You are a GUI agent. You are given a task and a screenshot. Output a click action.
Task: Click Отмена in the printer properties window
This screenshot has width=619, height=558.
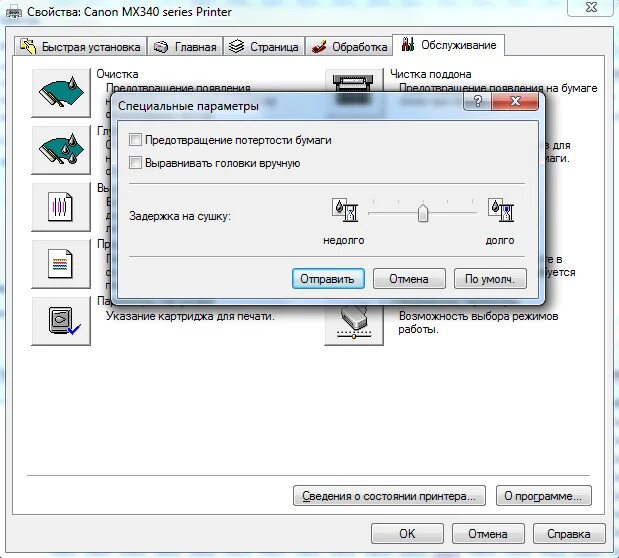click(488, 534)
